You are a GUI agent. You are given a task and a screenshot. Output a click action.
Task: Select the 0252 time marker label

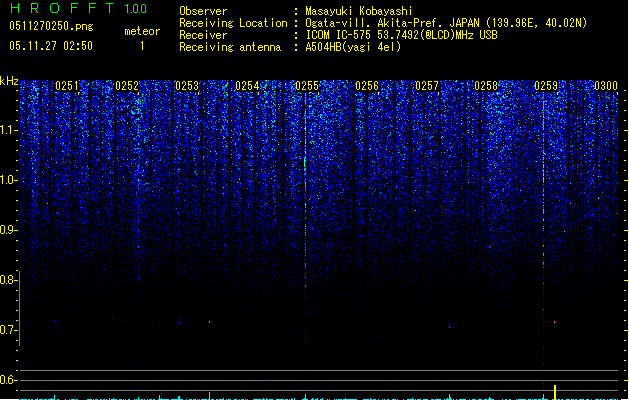tap(127, 86)
